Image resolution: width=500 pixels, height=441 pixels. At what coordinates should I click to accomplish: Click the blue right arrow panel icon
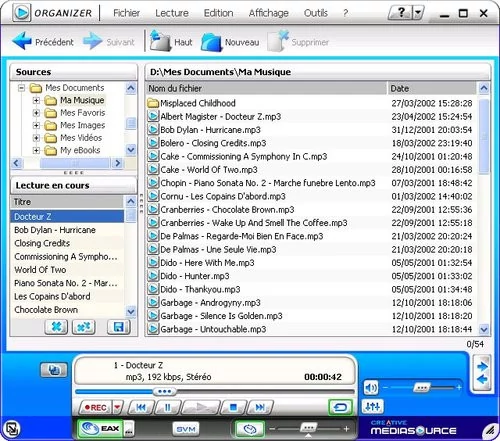[x=482, y=367]
